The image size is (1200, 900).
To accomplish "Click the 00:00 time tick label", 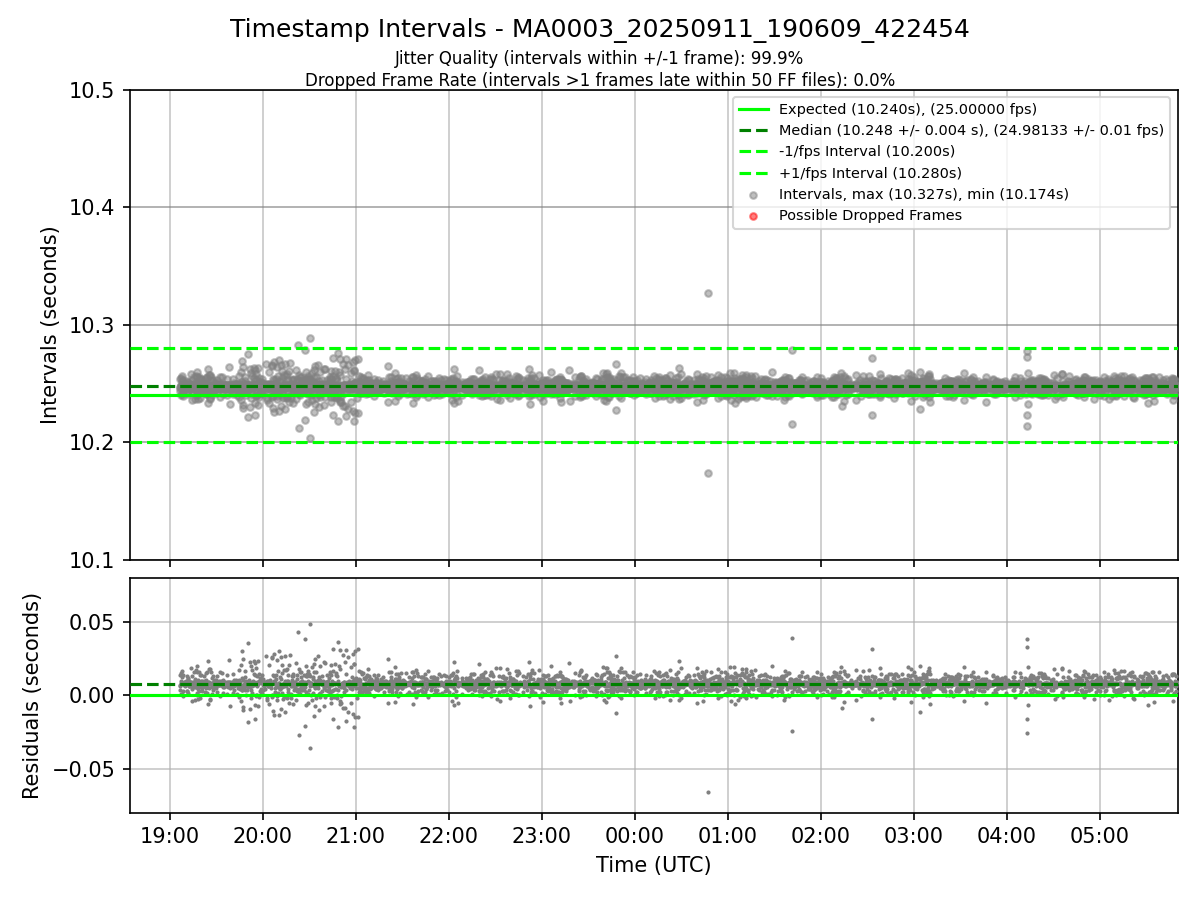I will [x=635, y=834].
